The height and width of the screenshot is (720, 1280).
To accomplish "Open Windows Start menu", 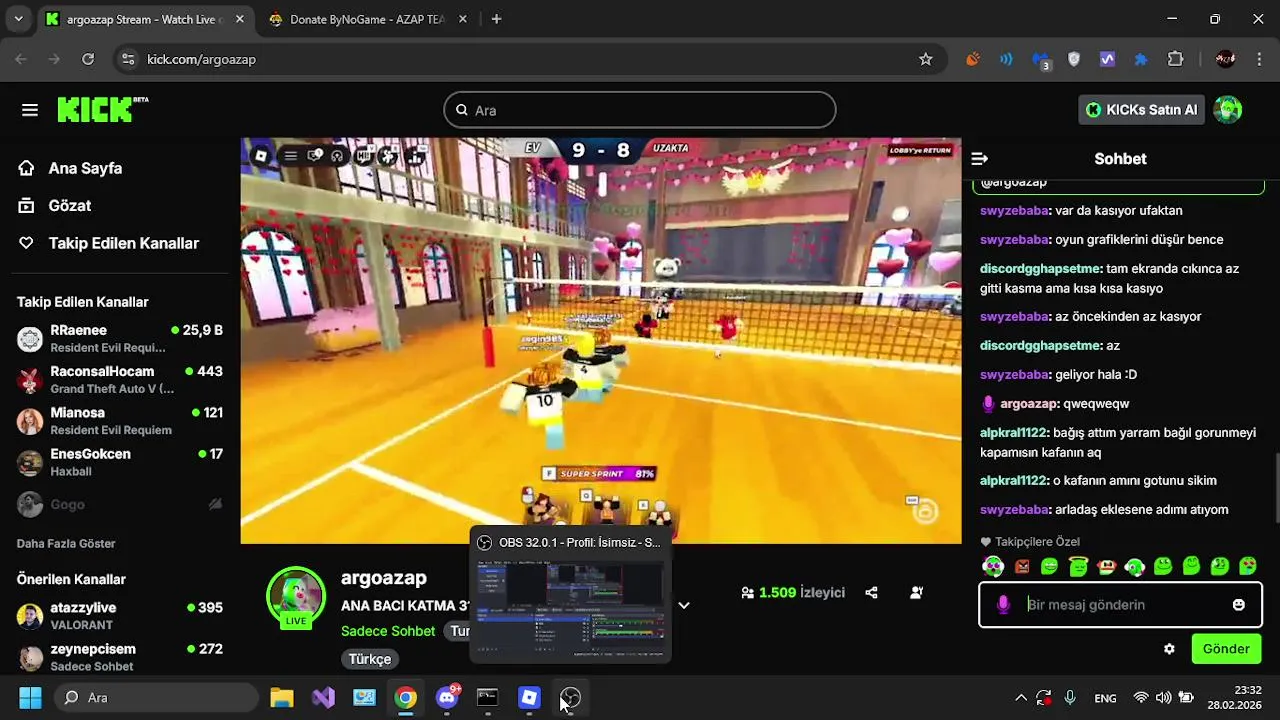I will [30, 698].
